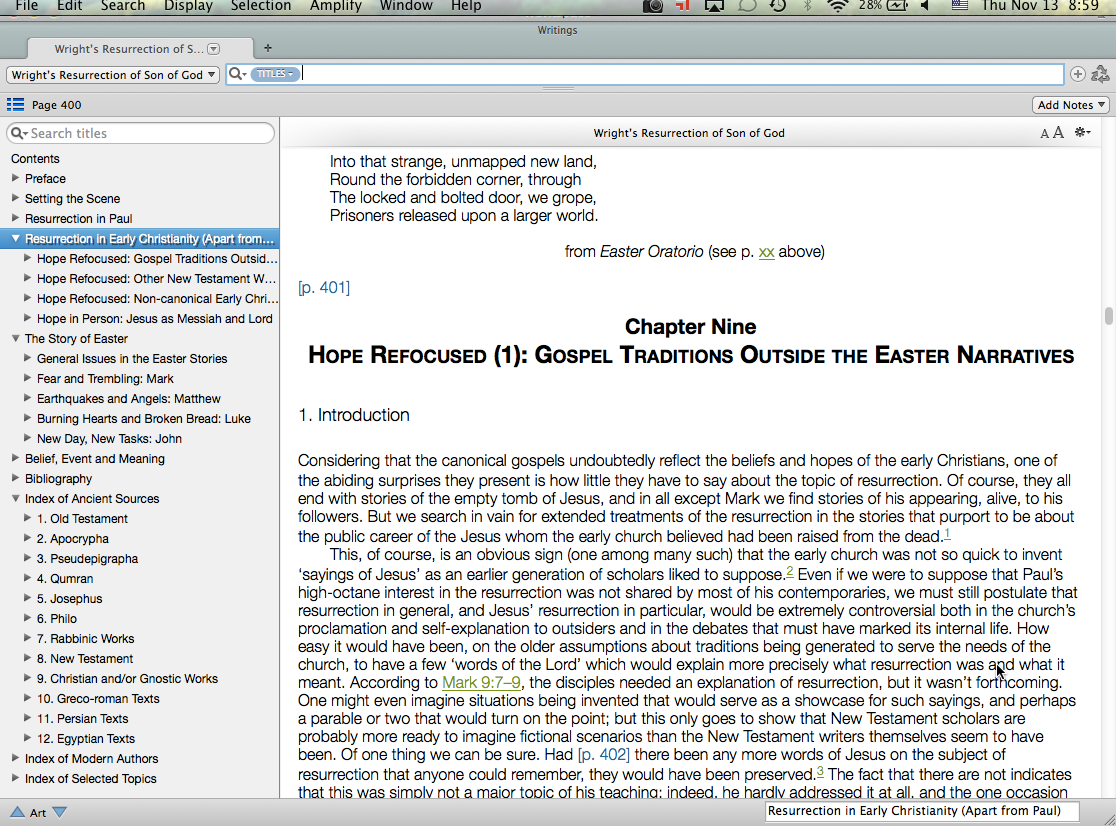Click the smaller text size A

coord(1045,134)
